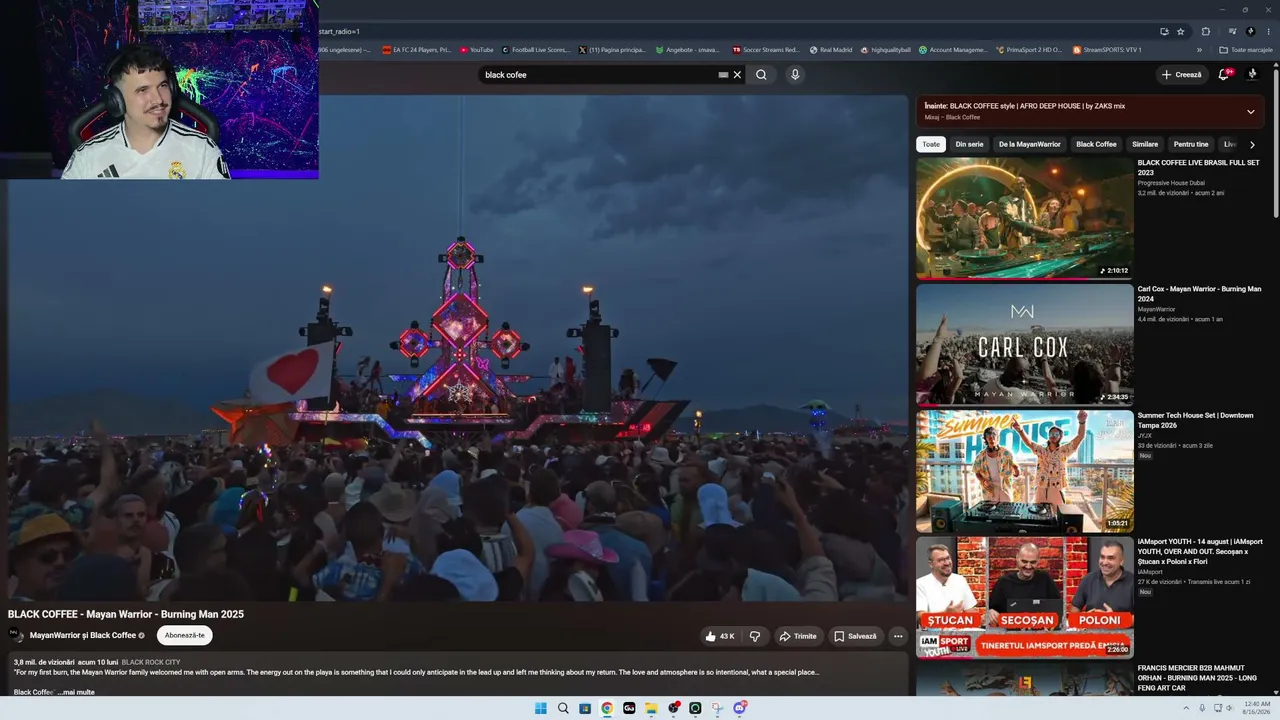Click the 'Progressive House Dubai' channel name
Screen dimensions: 1280x720
(x=1171, y=183)
